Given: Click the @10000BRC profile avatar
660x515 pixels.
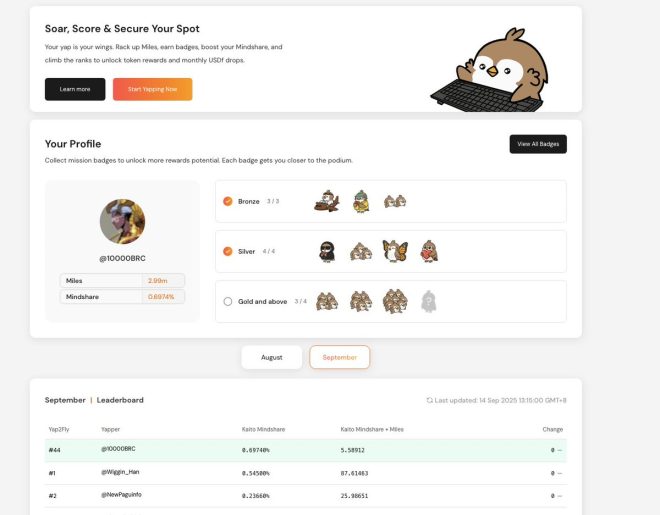Looking at the screenshot, I should coord(122,221).
